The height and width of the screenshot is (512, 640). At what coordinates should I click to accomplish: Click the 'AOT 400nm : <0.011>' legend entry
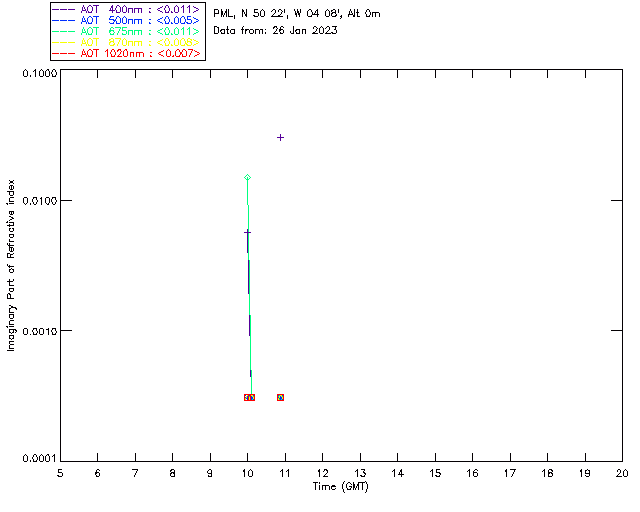tap(126, 9)
